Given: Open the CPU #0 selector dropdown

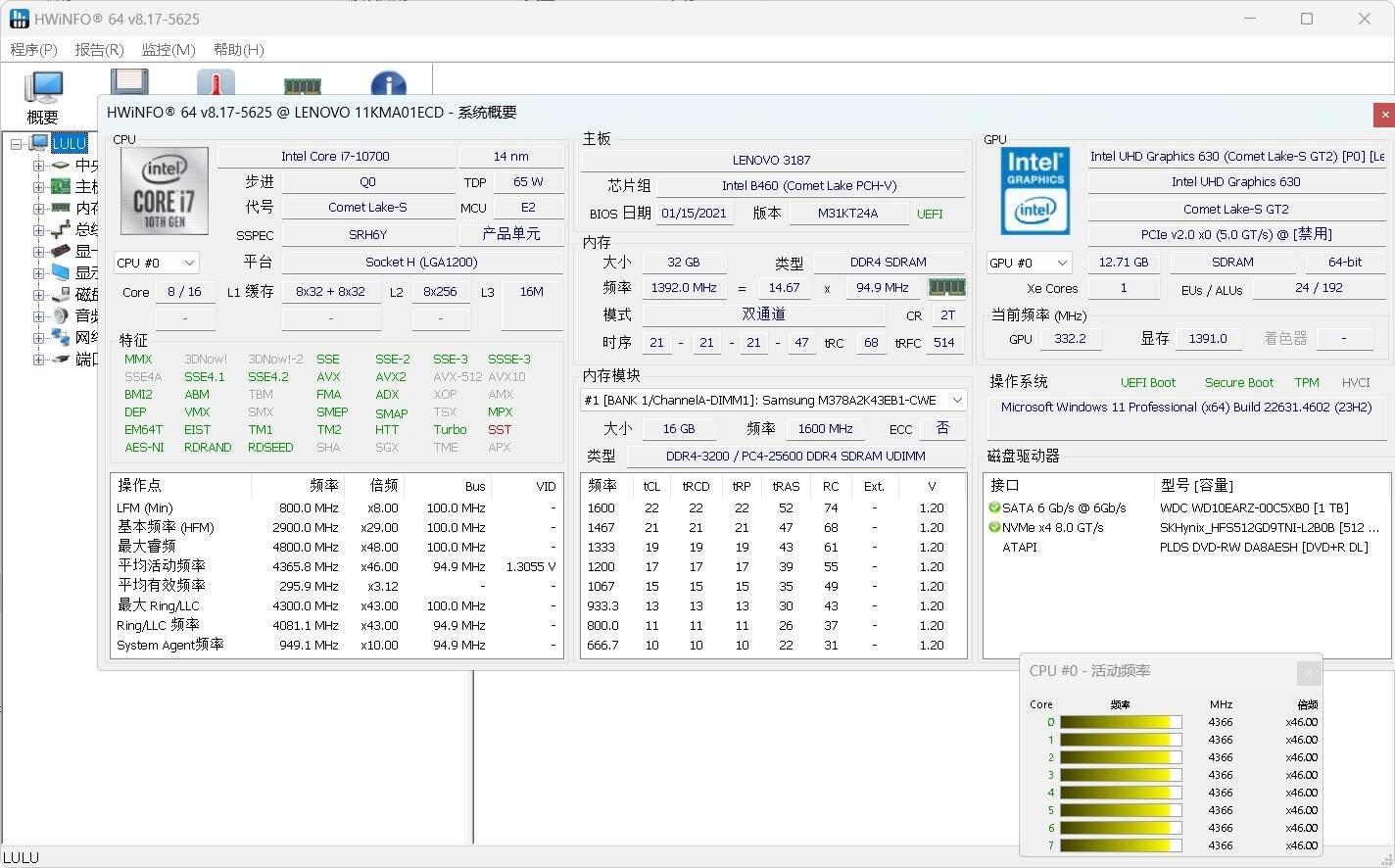Looking at the screenshot, I should 157,263.
